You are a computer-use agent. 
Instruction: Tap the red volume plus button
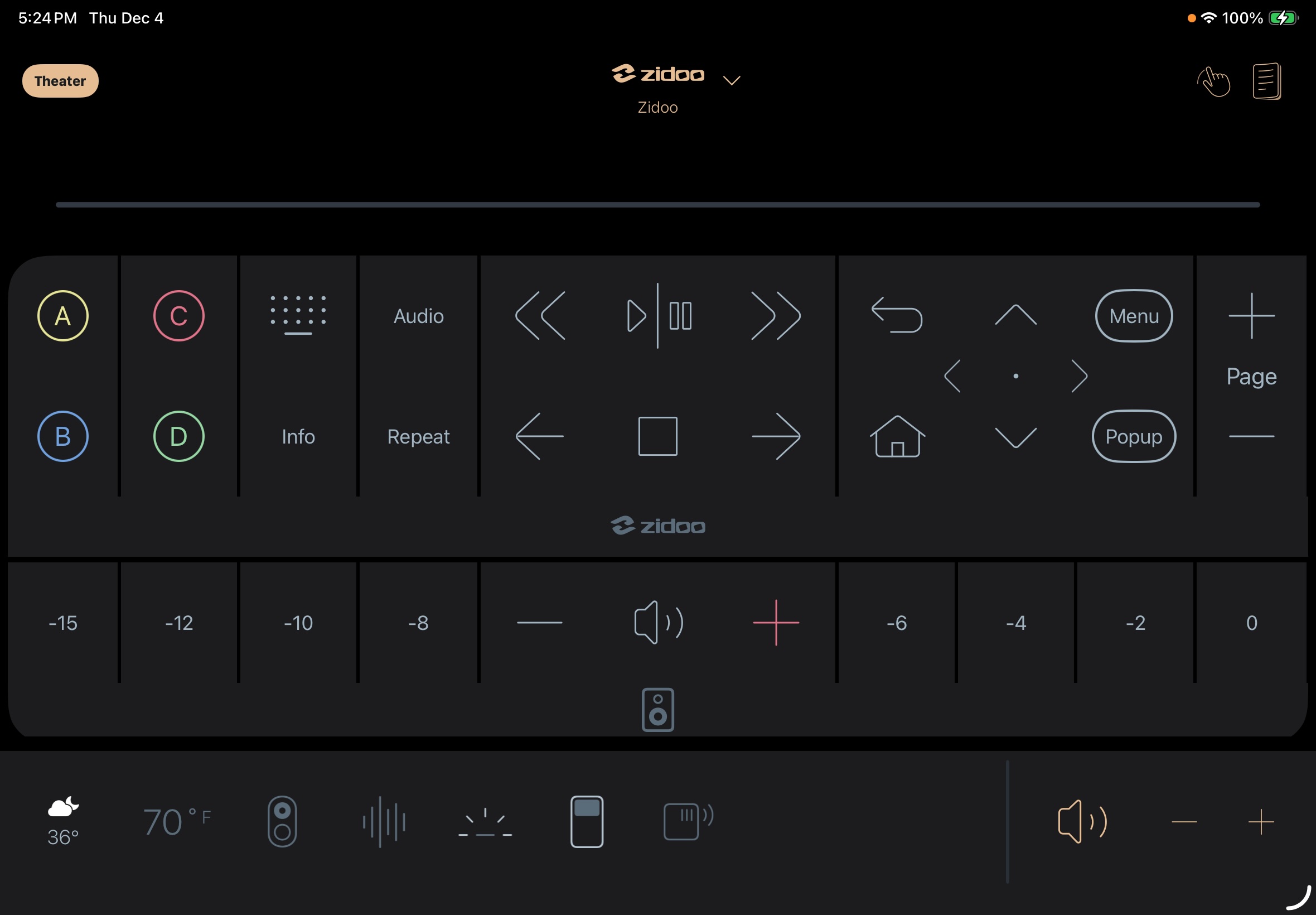[x=776, y=623]
